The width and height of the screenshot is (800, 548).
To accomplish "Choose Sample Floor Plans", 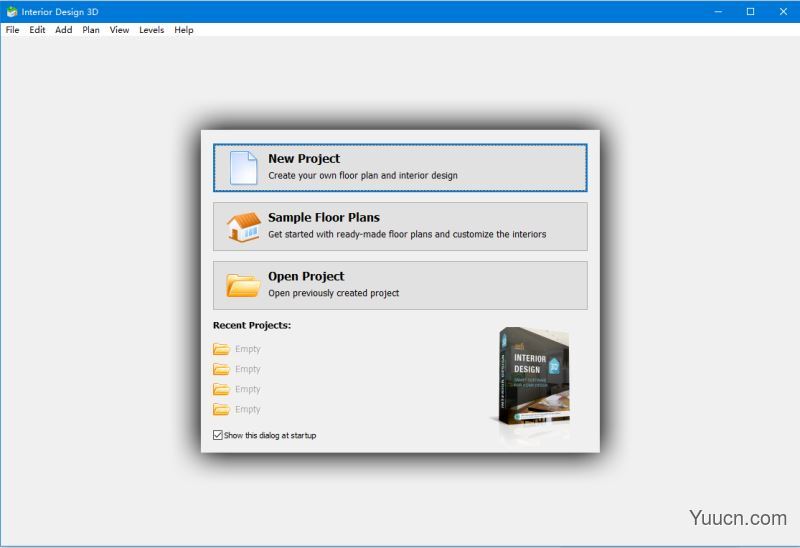I will 400,226.
